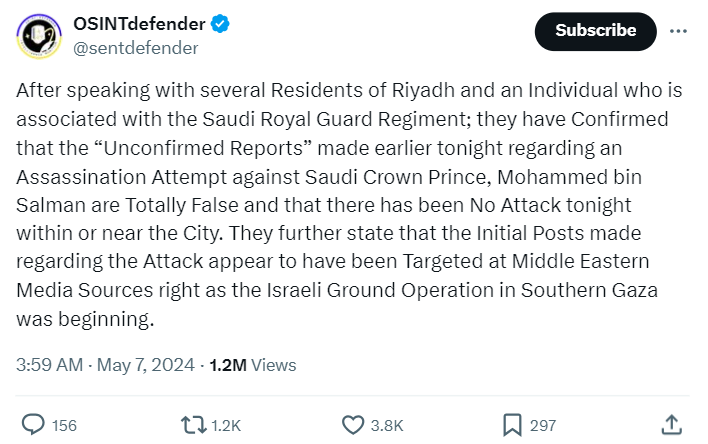This screenshot has height=444, width=708.
Task: View the 1.2M Views analytics
Action: point(252,365)
